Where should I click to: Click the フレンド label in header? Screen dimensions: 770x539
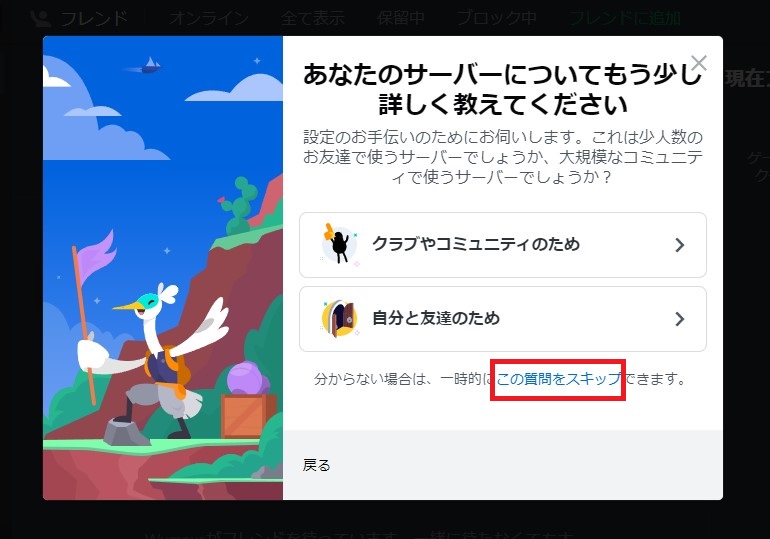[x=93, y=18]
